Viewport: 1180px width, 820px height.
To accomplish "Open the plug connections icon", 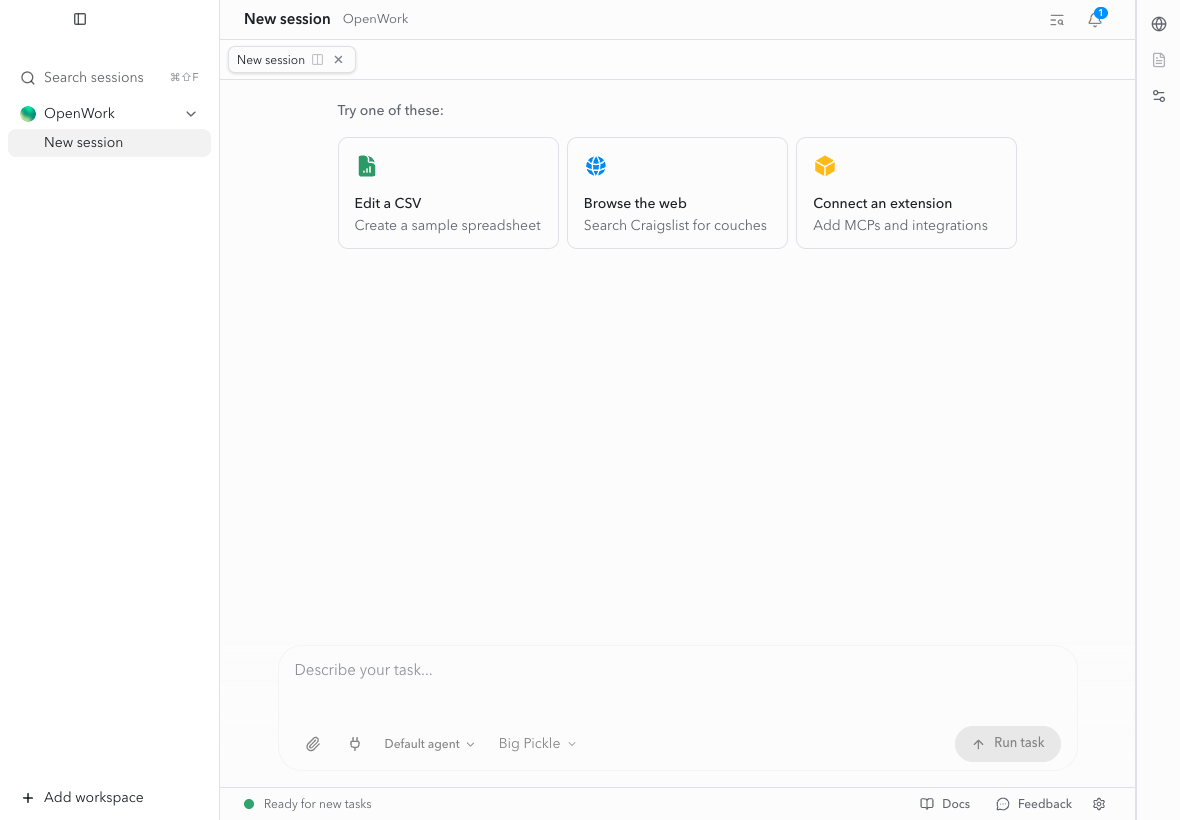I will [355, 744].
